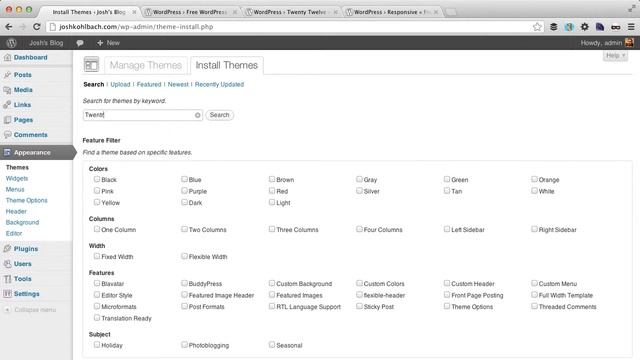This screenshot has height=360, width=640.
Task: Tick the Flexible Width checkbox
Action: (184, 256)
